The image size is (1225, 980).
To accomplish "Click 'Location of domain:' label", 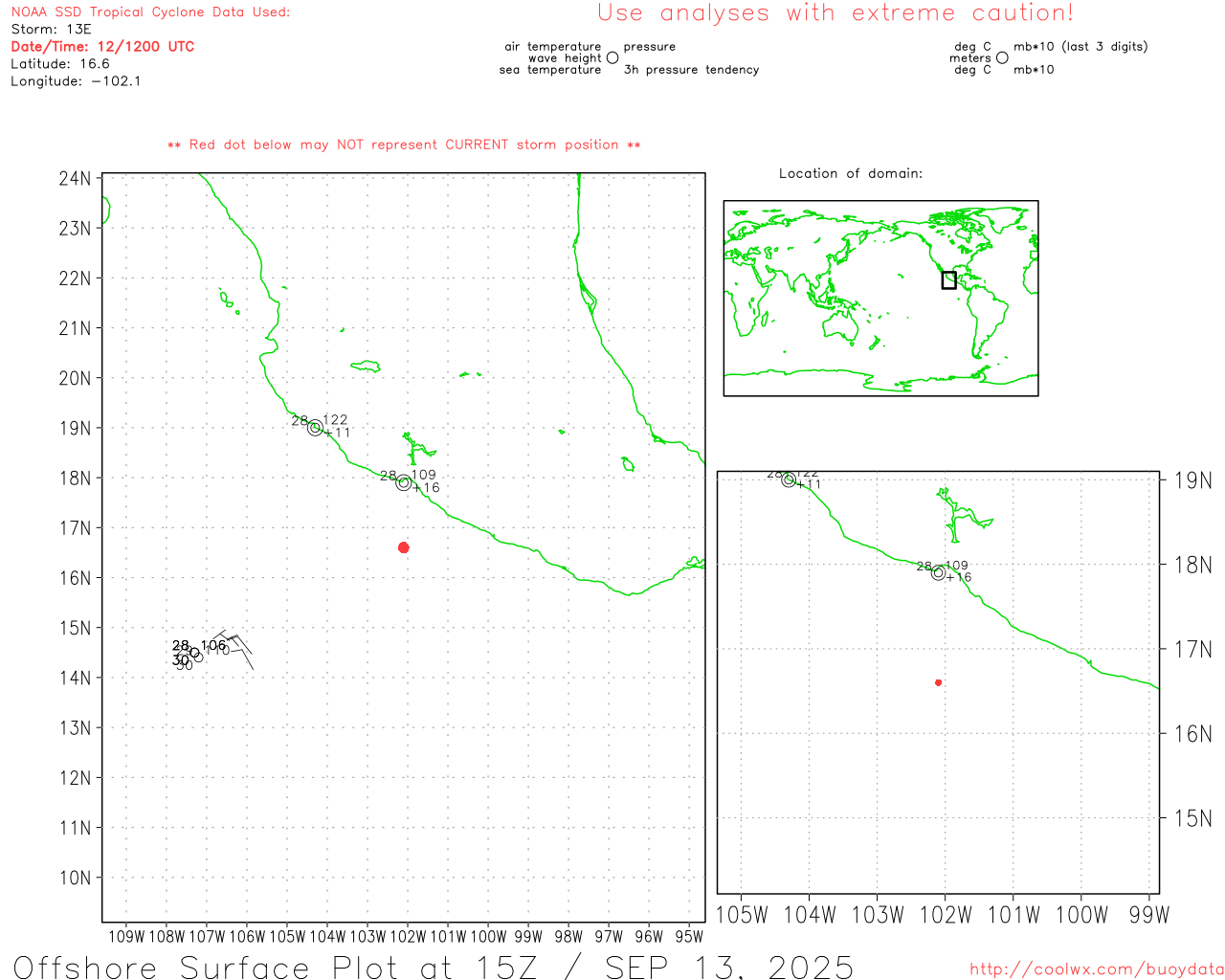I will [x=851, y=173].
